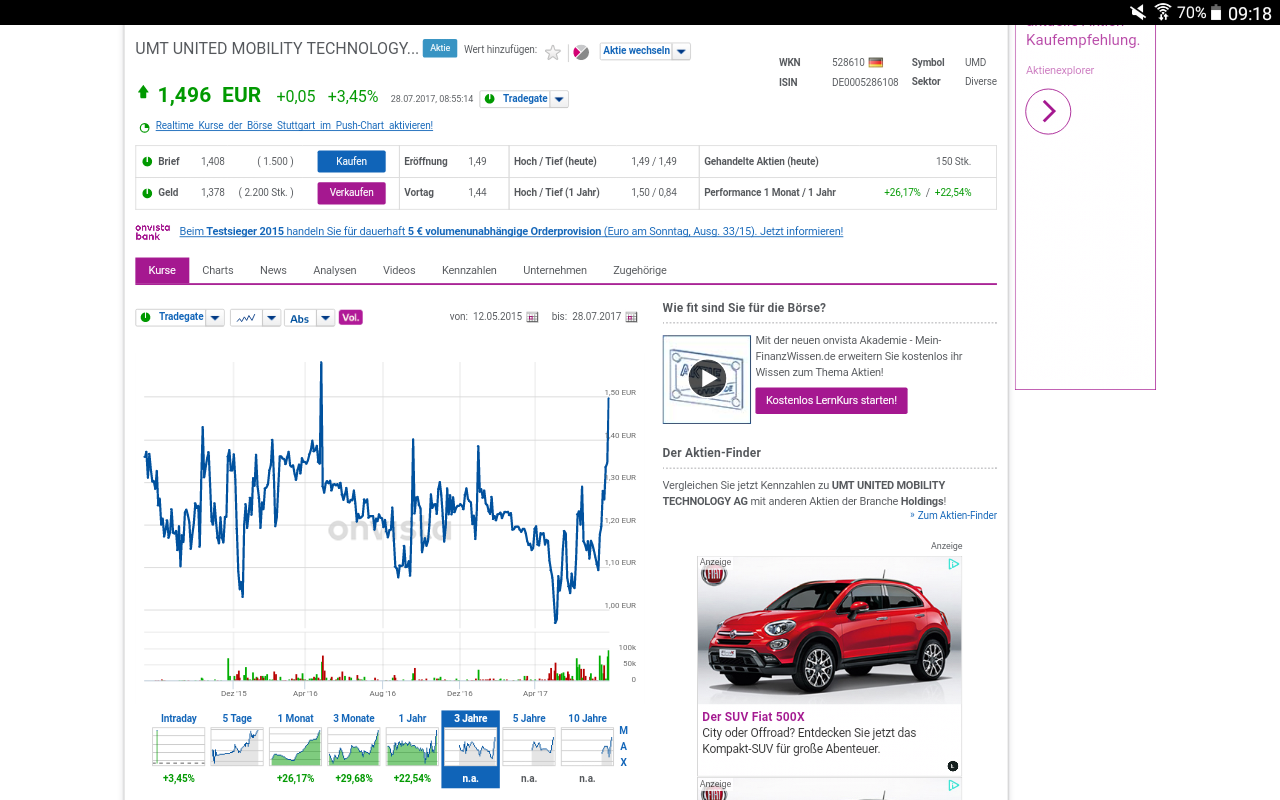Open the 'von' date calendar picker
1280x800 pixels.
pyautogui.click(x=533, y=317)
